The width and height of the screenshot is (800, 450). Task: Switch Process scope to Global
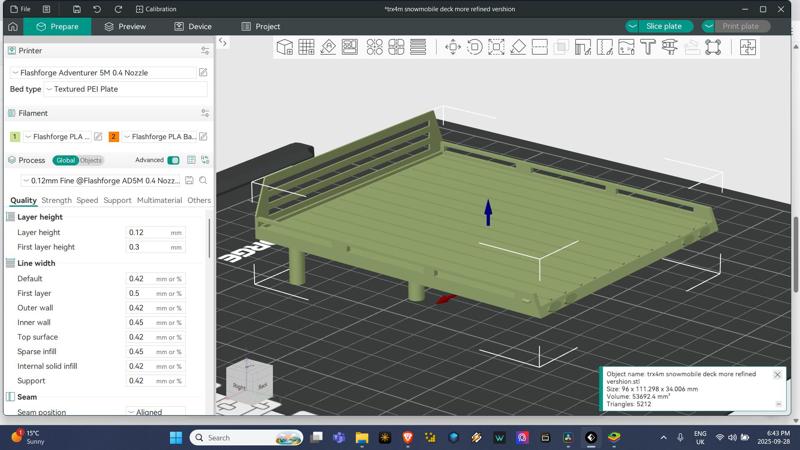pos(66,160)
